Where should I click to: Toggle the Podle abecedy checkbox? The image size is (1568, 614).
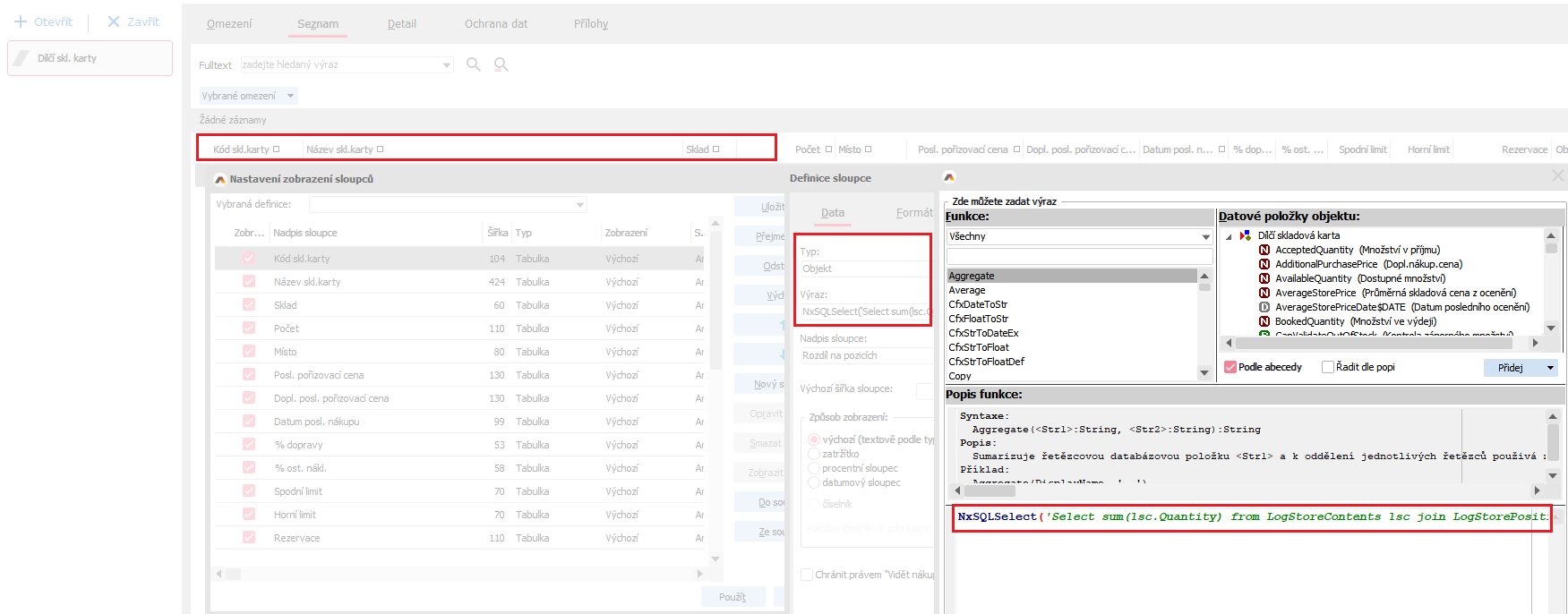pos(1230,367)
